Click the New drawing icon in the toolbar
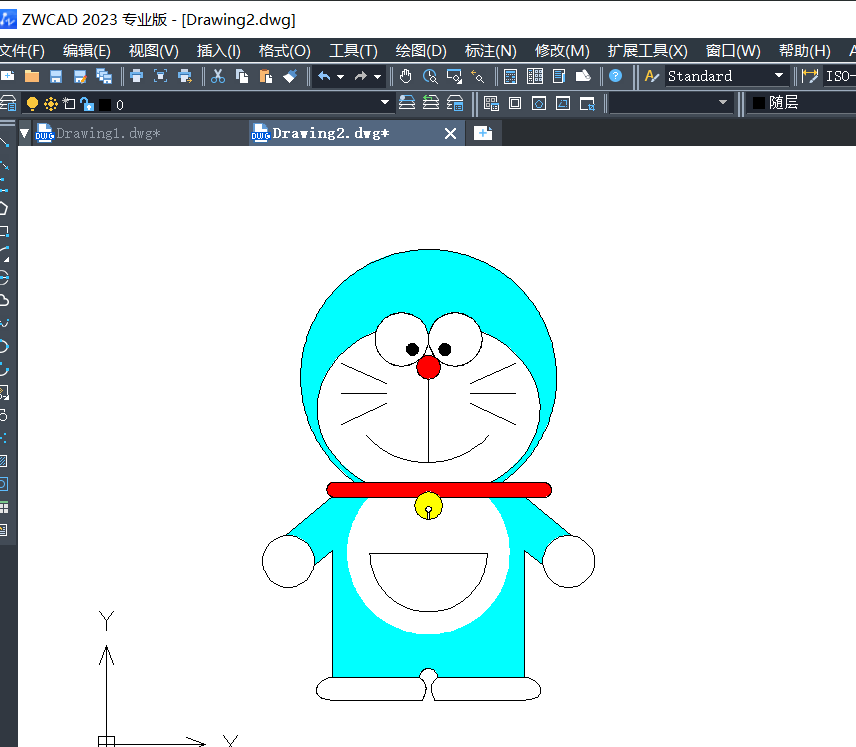The image size is (856, 747). [7, 76]
